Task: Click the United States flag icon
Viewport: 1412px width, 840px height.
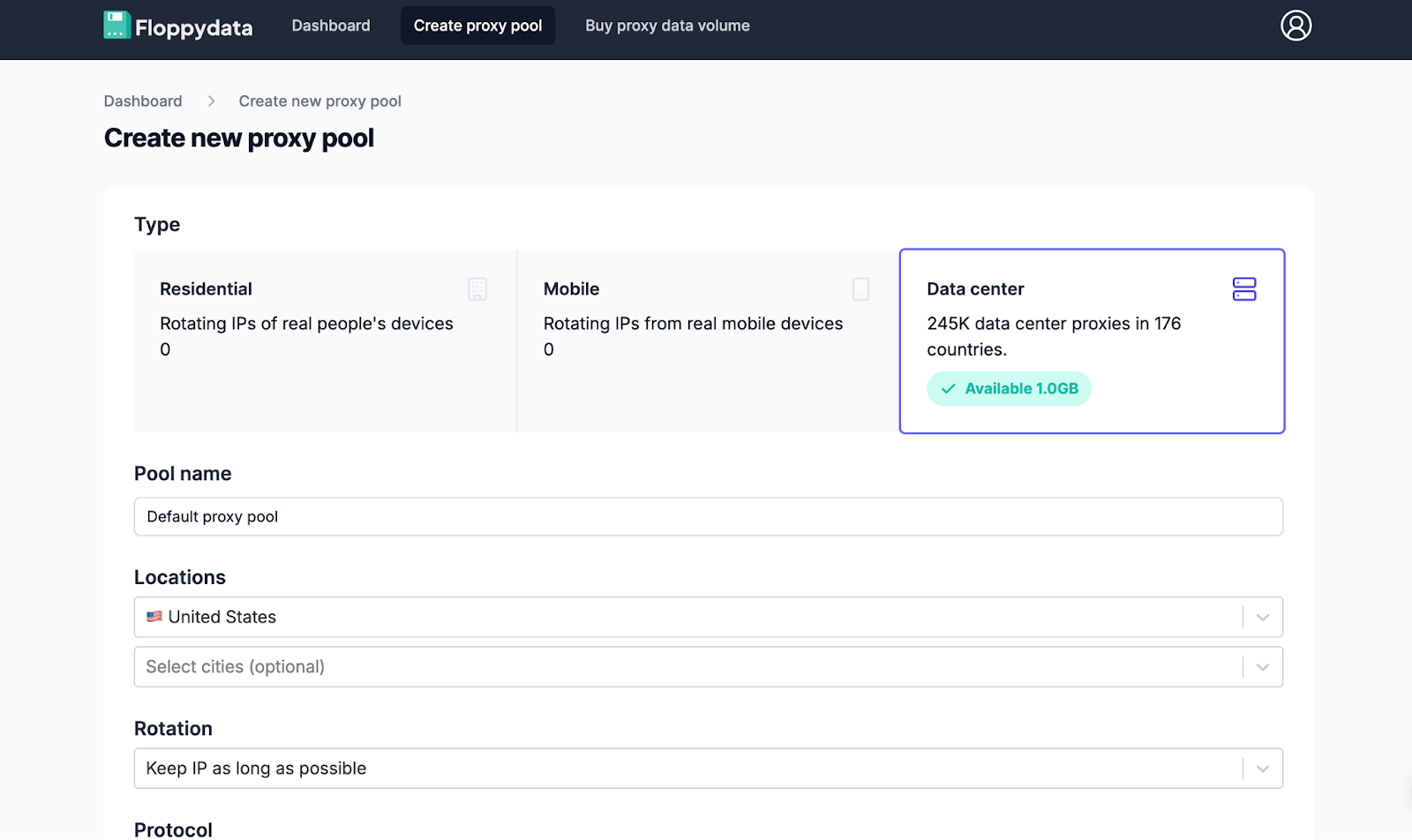Action: (154, 617)
